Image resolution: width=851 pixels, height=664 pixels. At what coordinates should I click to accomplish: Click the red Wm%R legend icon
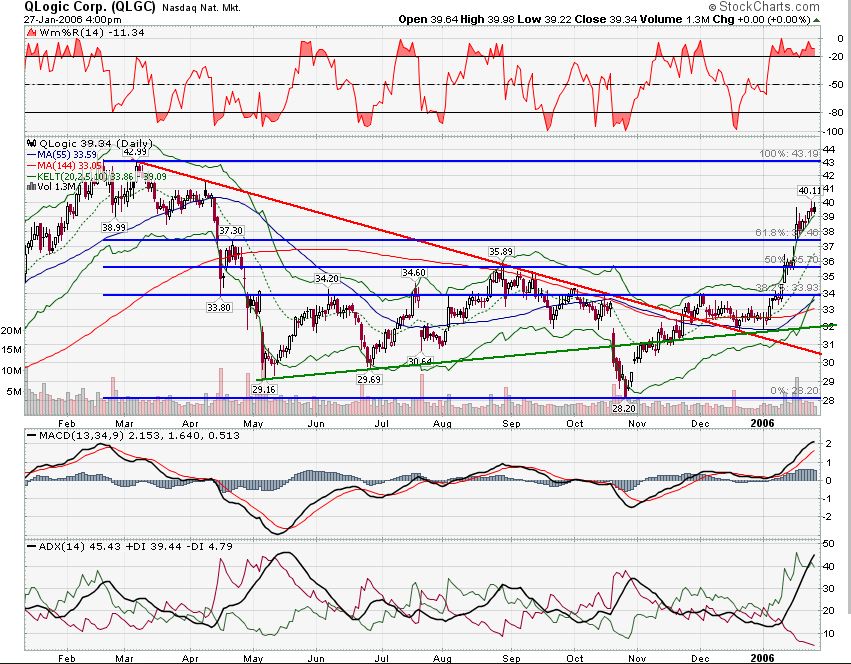(32, 33)
